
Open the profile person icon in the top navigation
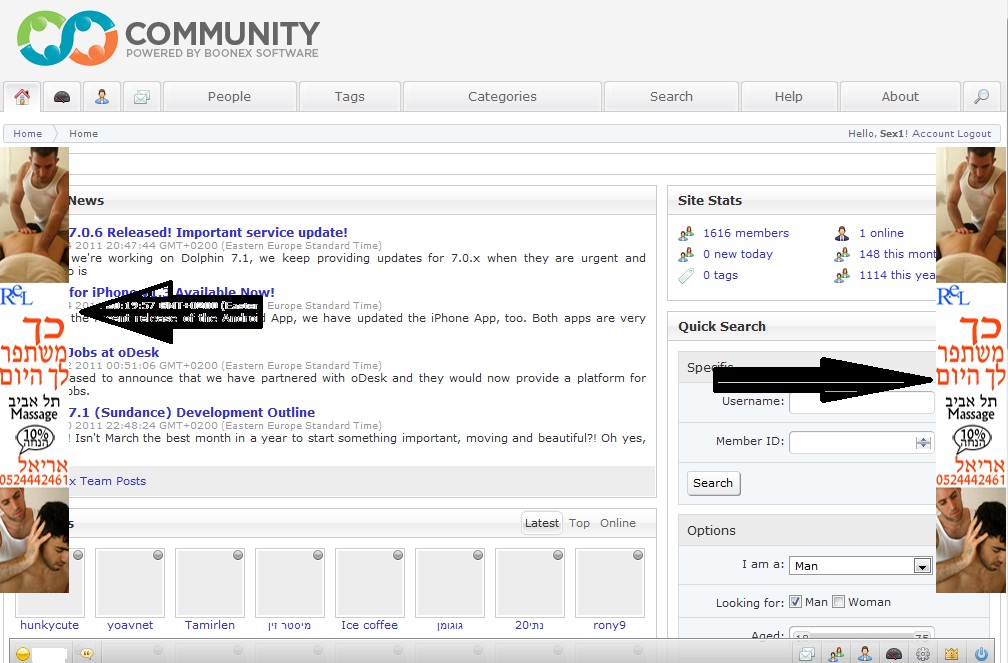pyautogui.click(x=102, y=97)
